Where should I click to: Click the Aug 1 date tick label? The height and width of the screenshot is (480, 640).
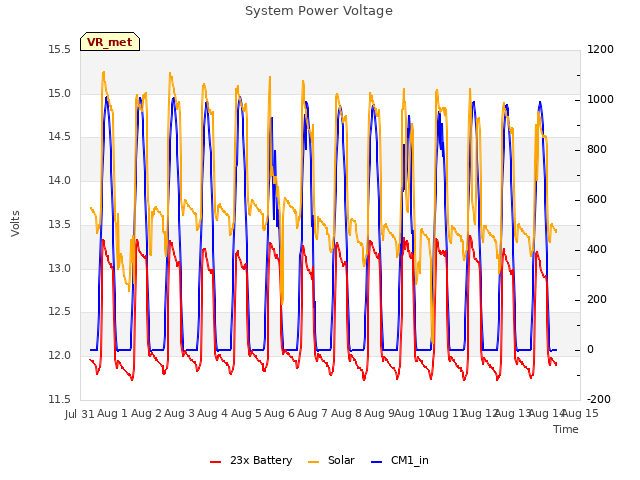(113, 414)
